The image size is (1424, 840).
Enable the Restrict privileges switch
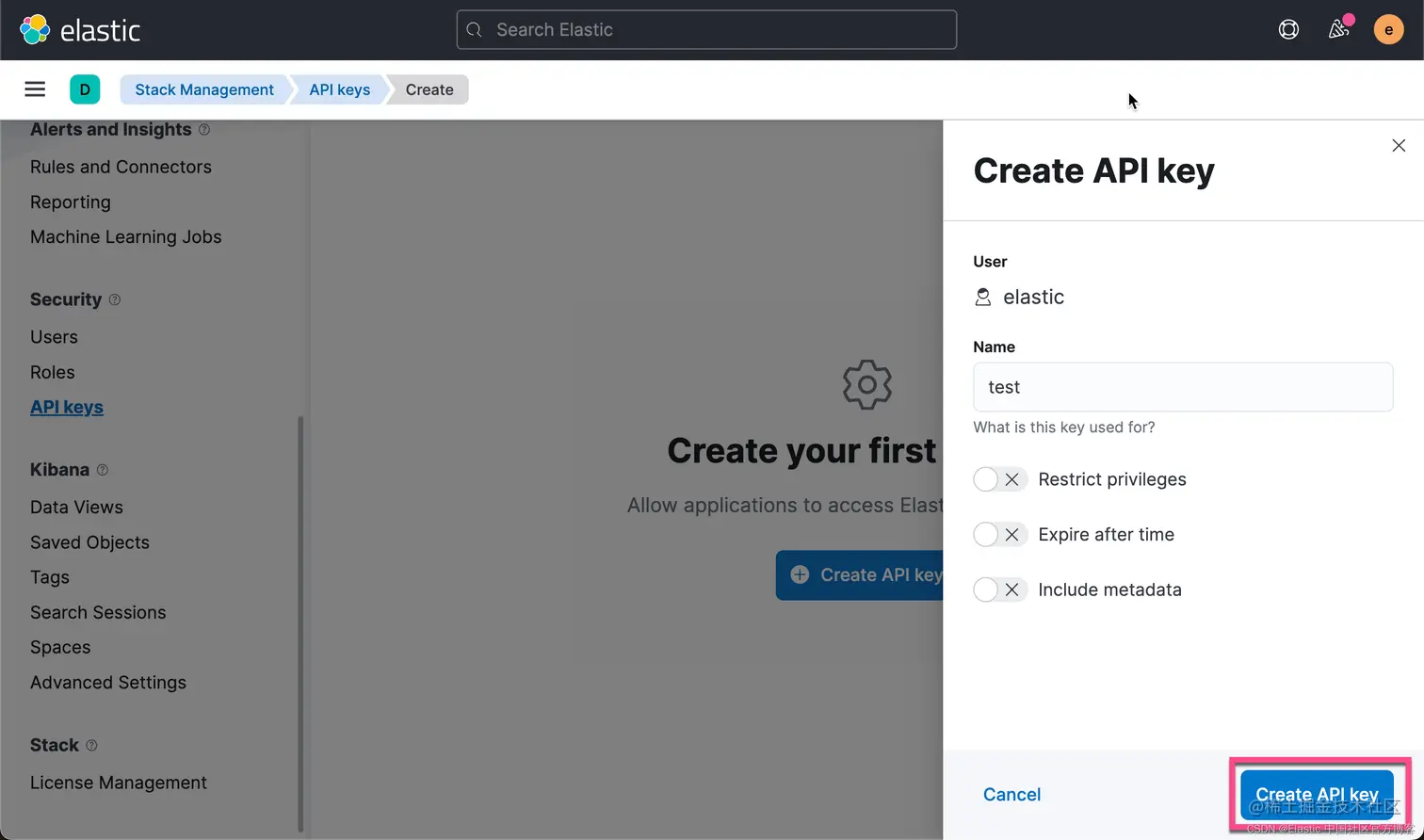pyautogui.click(x=999, y=479)
